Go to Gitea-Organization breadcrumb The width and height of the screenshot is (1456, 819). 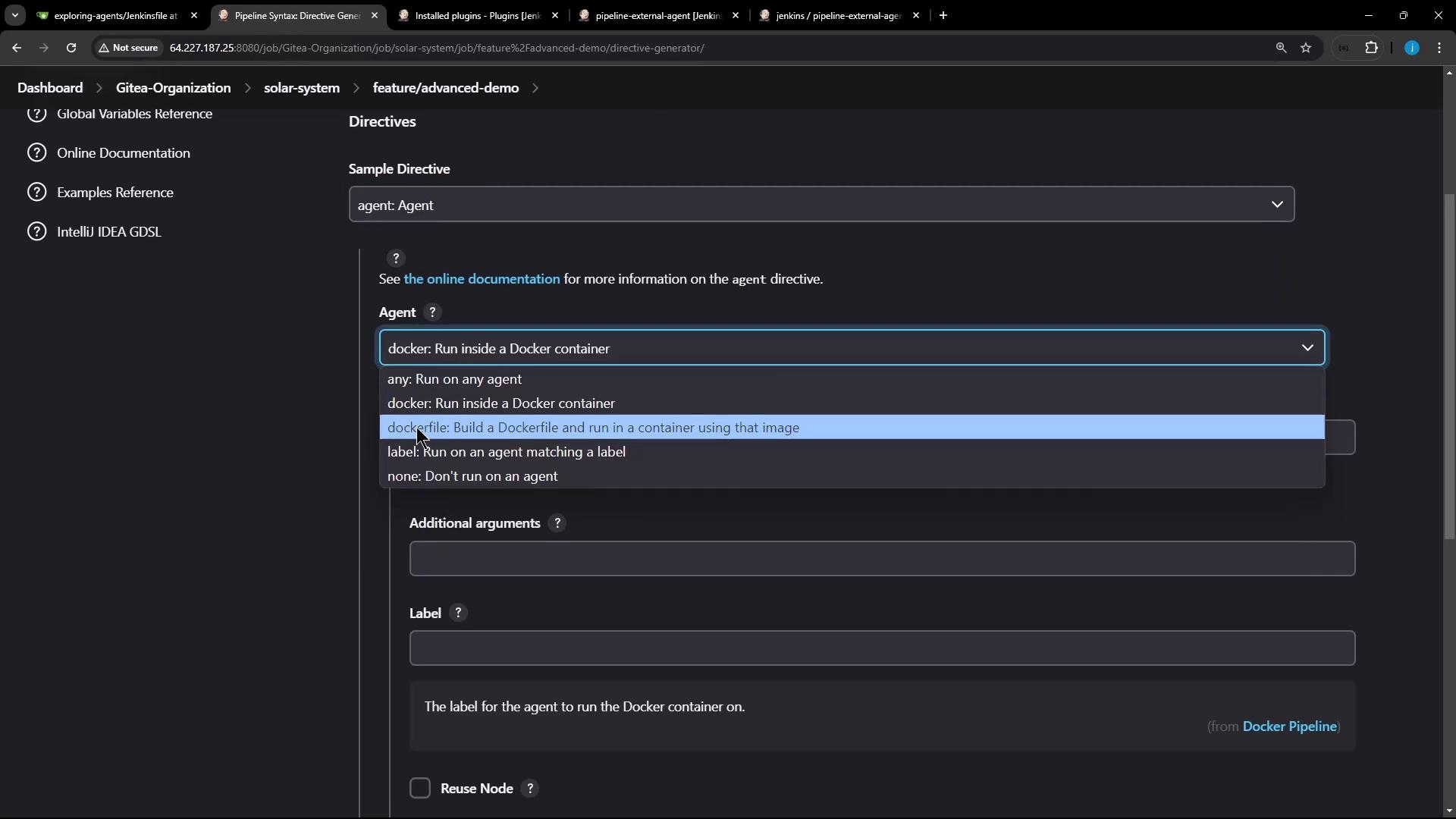[173, 88]
